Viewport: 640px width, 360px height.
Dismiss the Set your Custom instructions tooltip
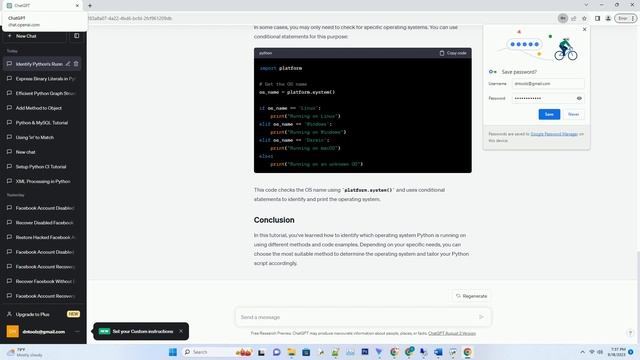(x=181, y=331)
